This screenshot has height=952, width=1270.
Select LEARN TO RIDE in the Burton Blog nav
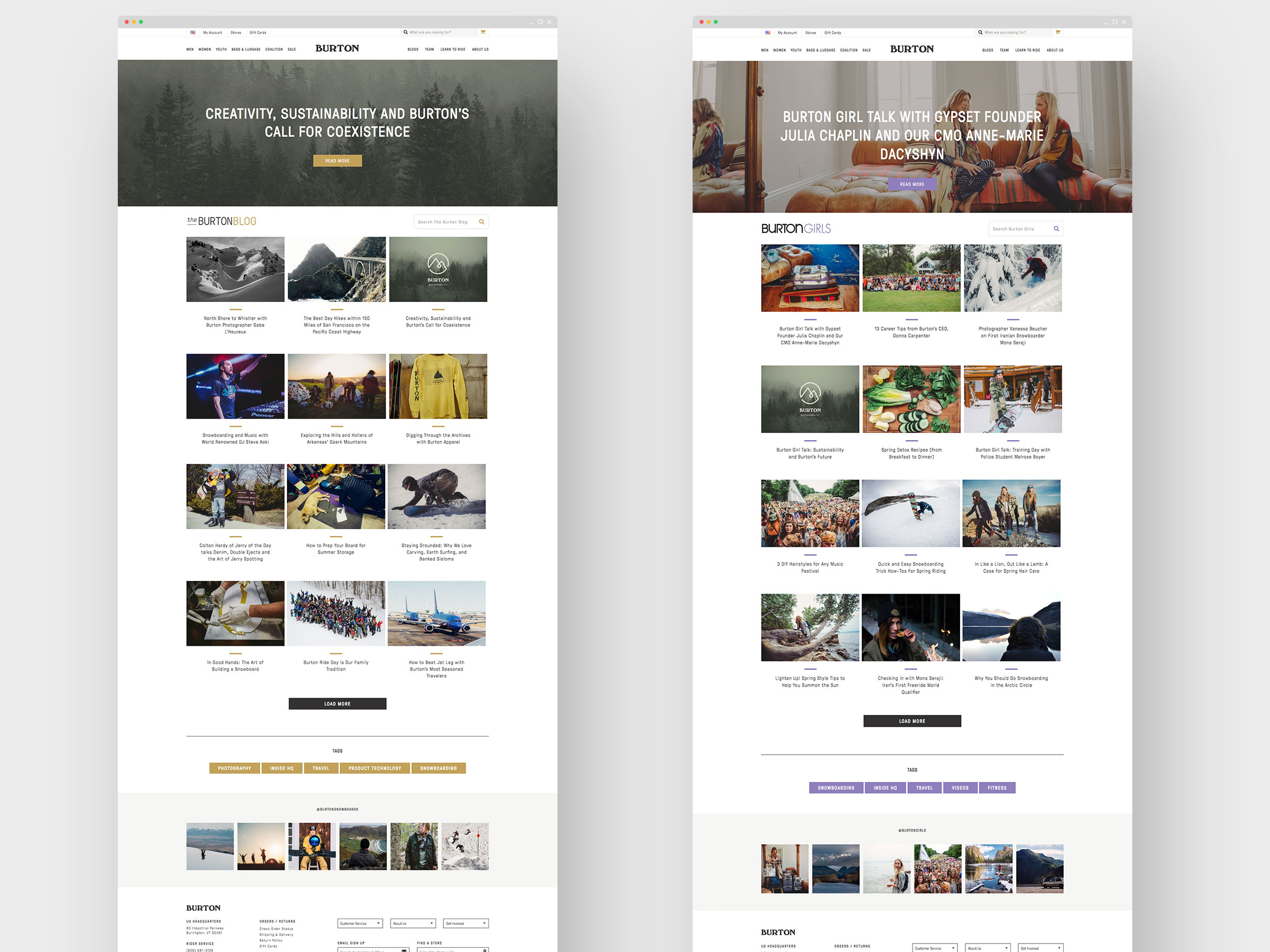click(x=452, y=49)
